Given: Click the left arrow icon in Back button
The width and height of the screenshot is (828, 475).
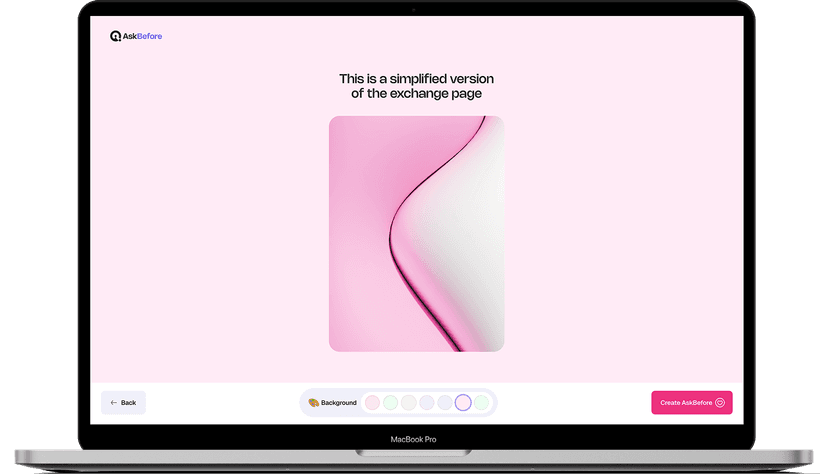Looking at the screenshot, I should click(x=114, y=403).
